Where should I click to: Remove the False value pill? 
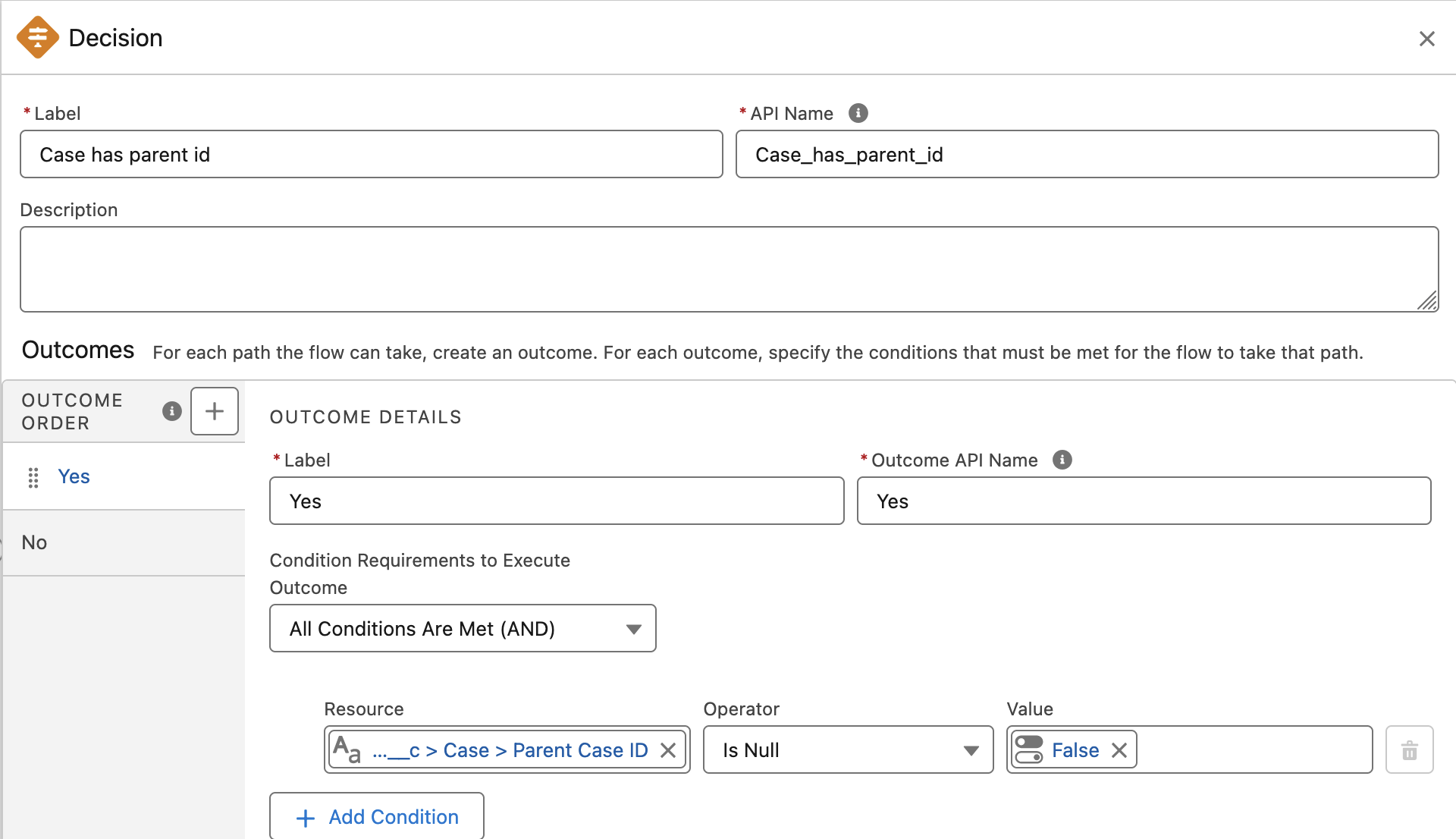(x=1119, y=750)
